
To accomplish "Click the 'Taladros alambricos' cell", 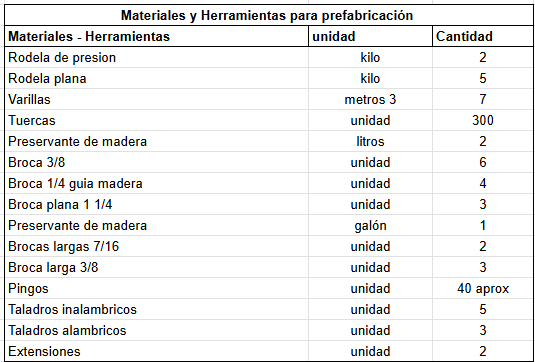I will pos(157,331).
